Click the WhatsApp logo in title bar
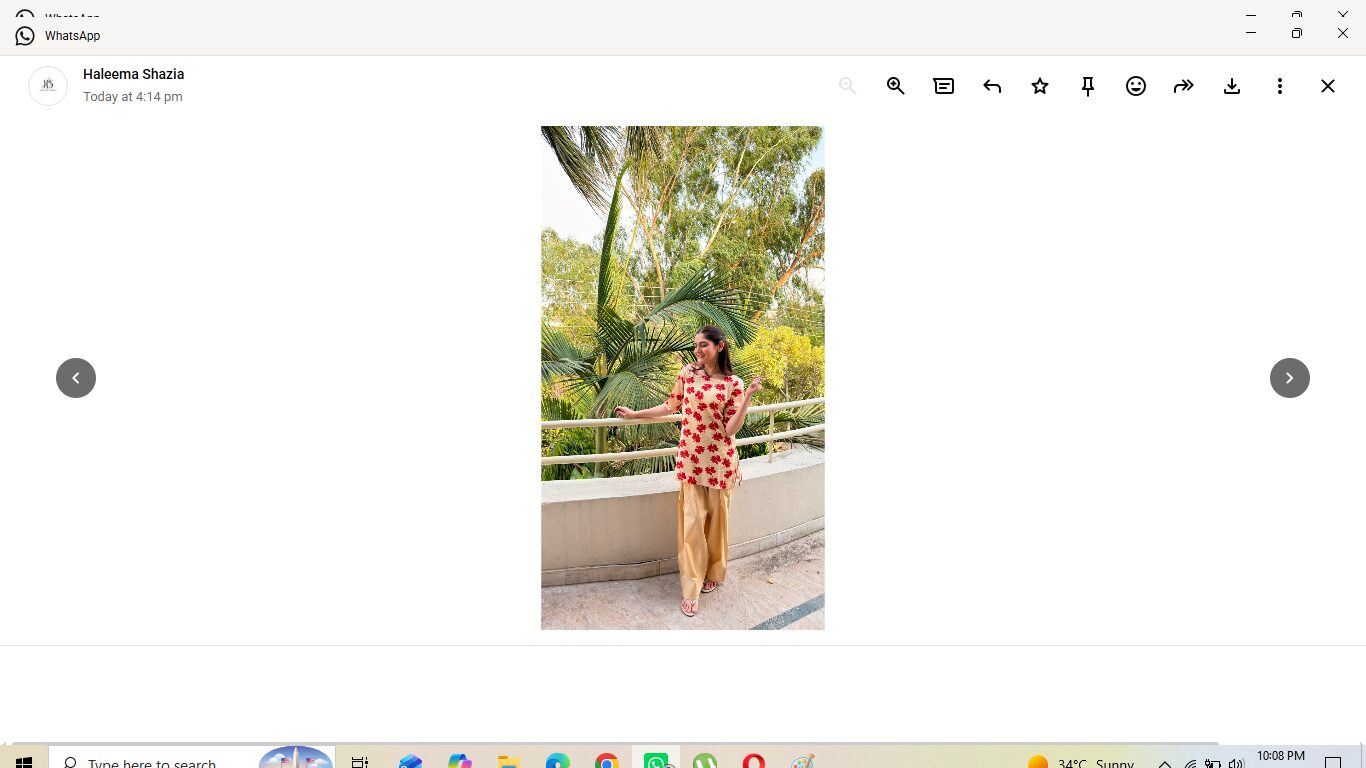 (x=25, y=36)
